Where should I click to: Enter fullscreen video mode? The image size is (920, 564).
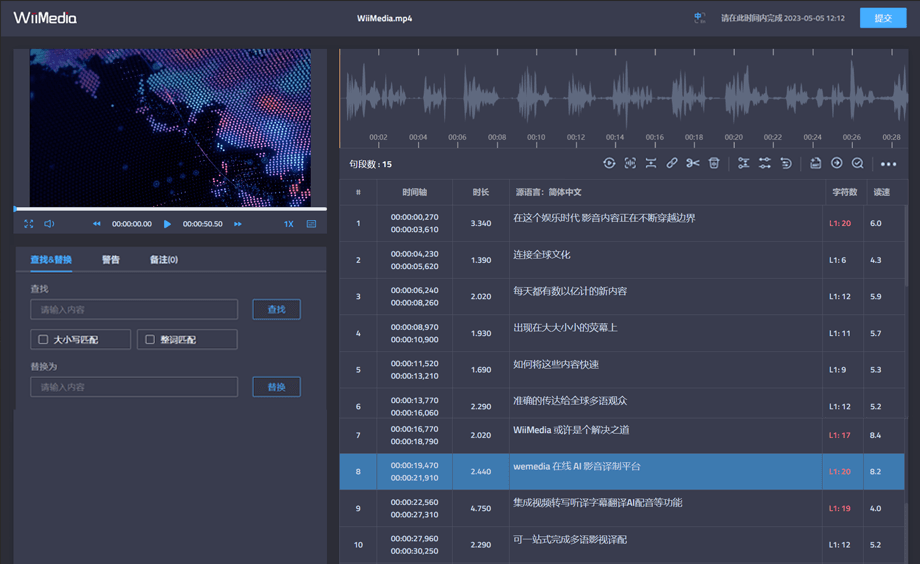click(x=29, y=224)
